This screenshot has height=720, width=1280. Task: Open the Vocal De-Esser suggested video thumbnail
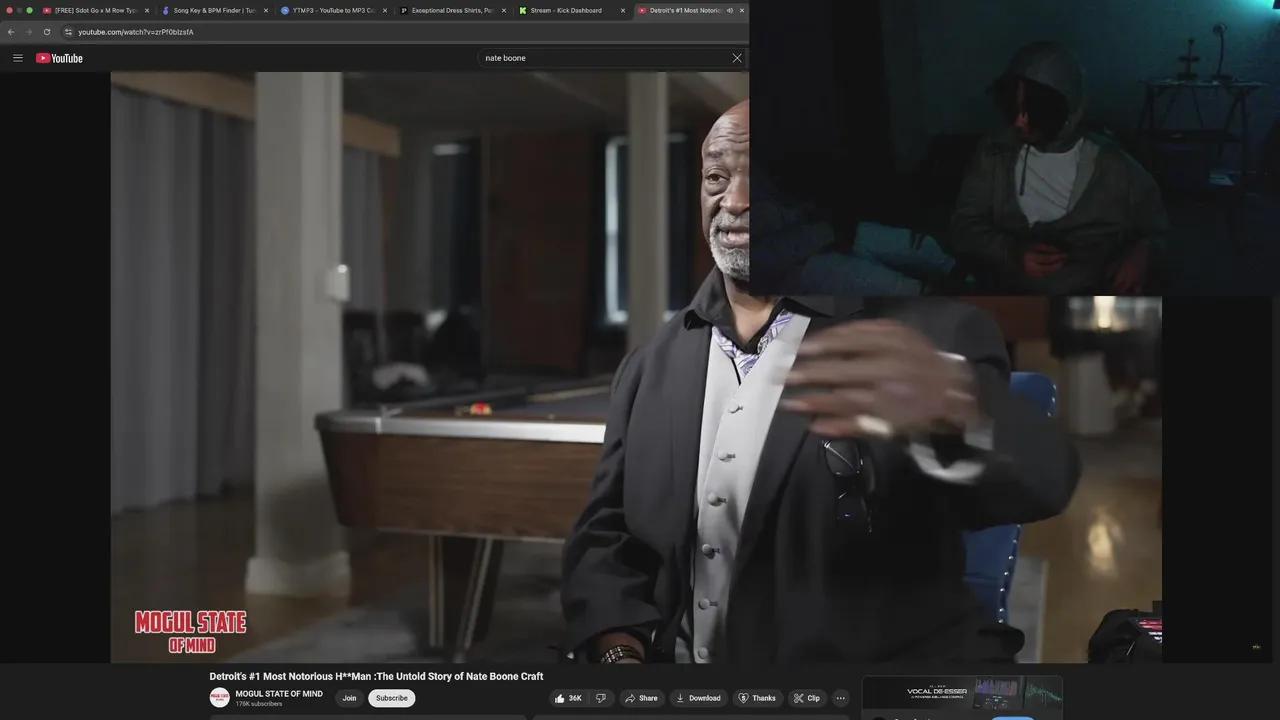pos(962,694)
